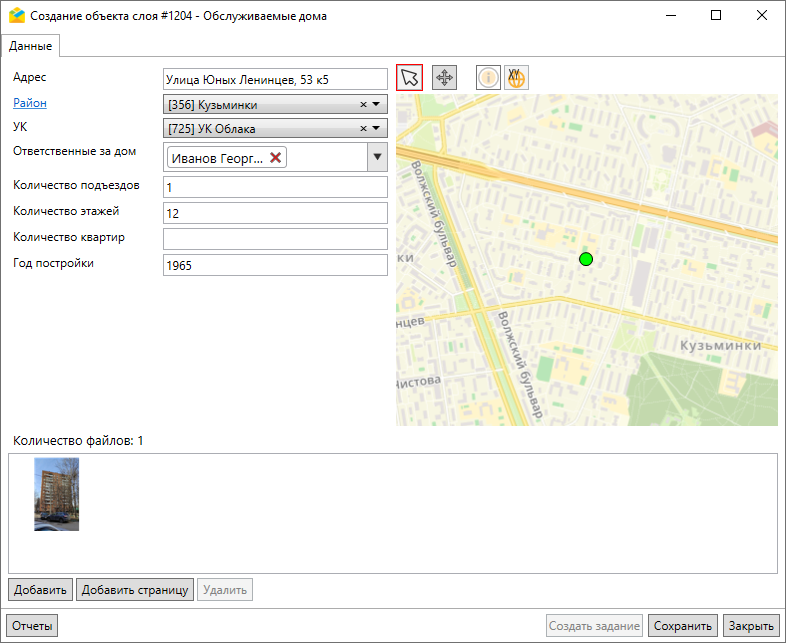Focus the Количество квартир input field
This screenshot has height=643, width=786.
[x=274, y=239]
